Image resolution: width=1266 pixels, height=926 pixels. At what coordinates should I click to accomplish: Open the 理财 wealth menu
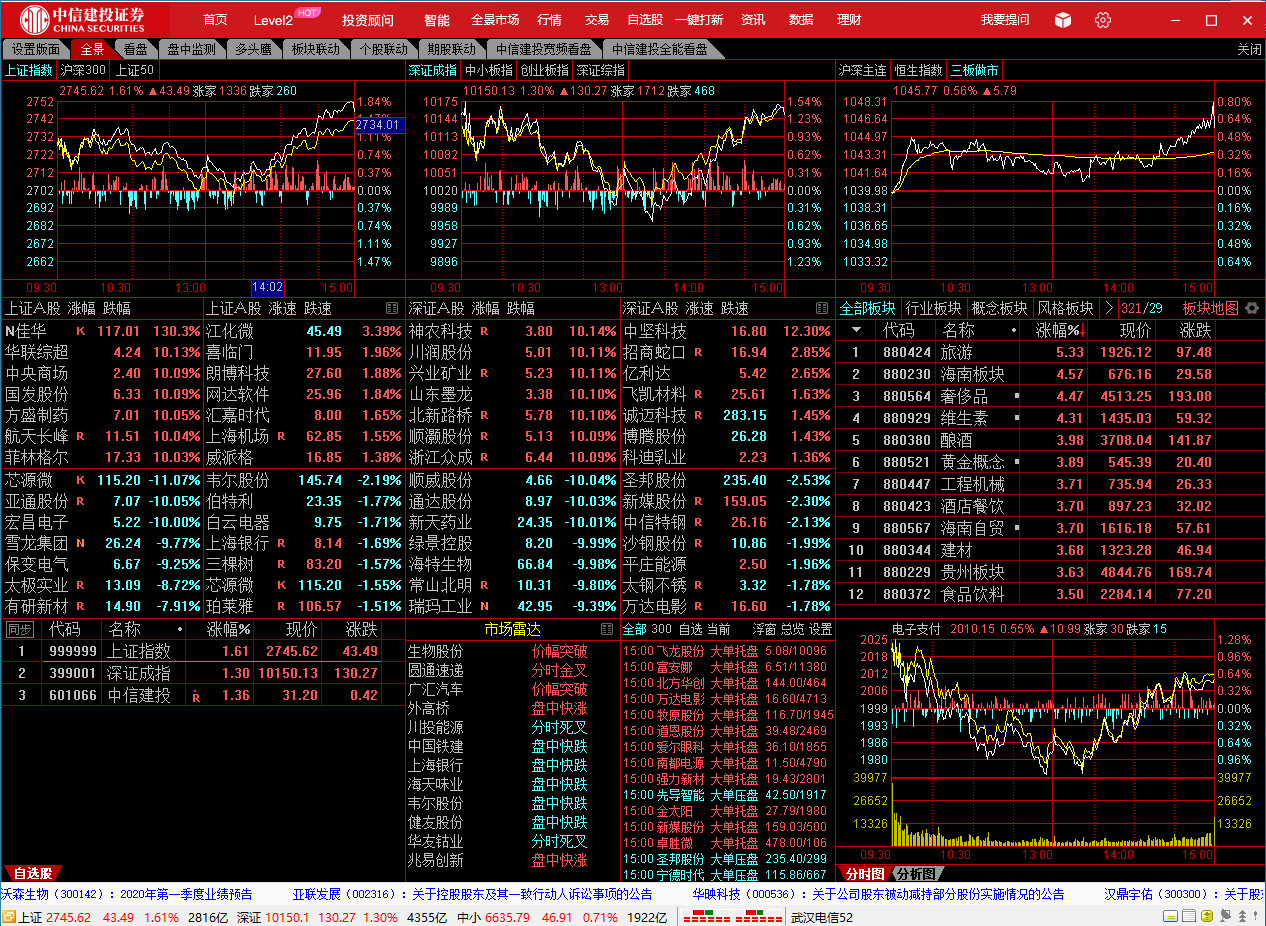849,20
